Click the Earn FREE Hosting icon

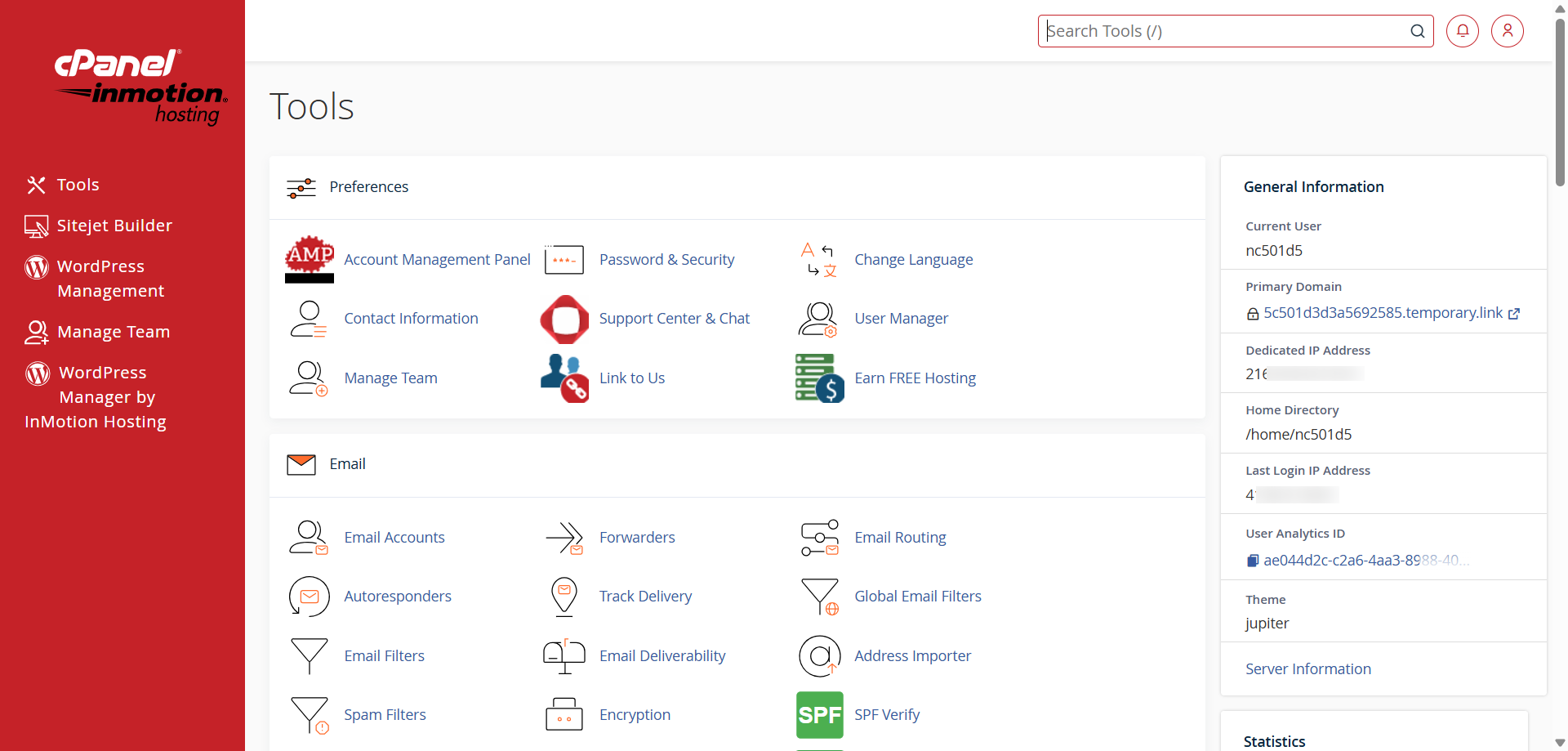click(x=820, y=378)
